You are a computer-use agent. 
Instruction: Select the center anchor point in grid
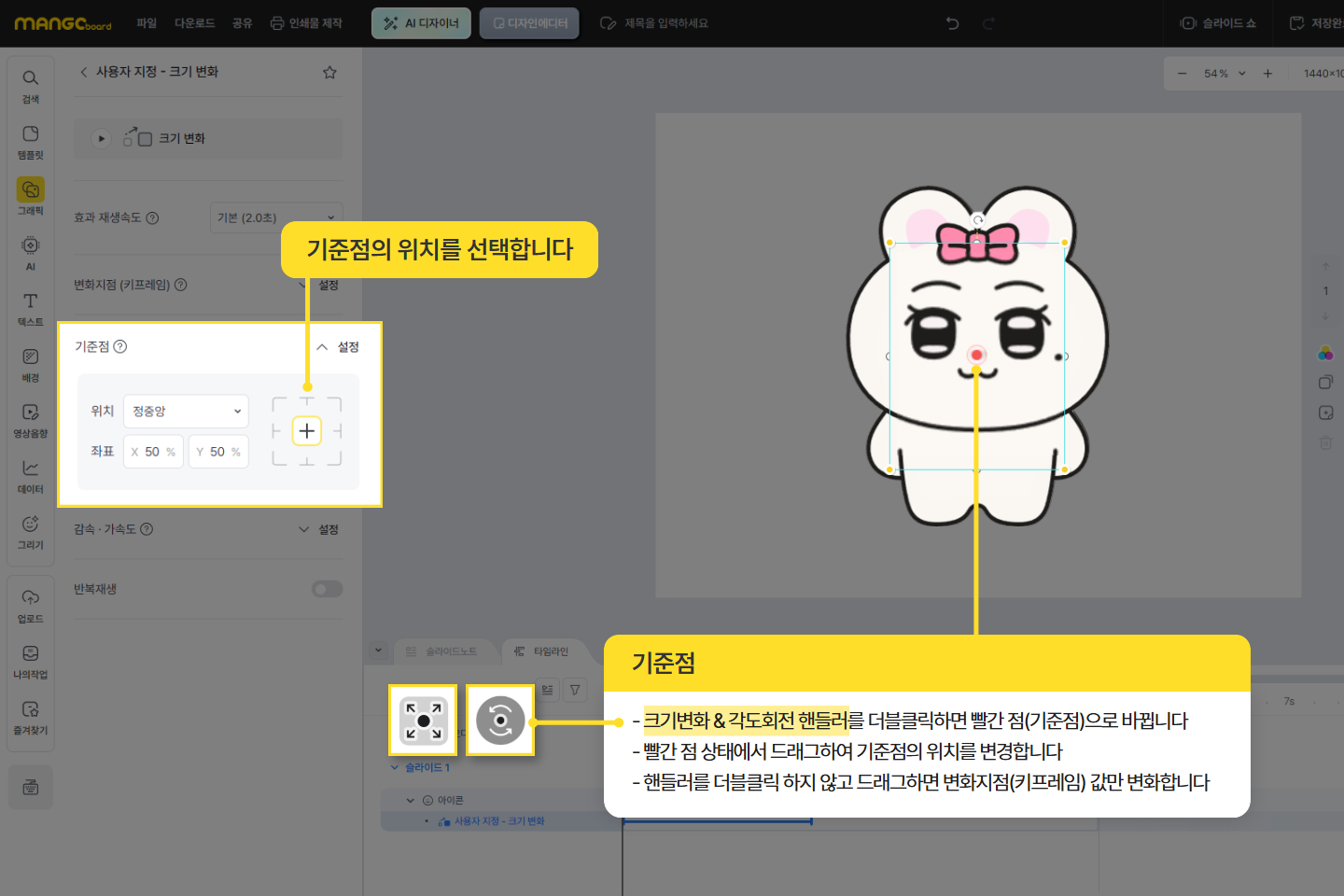coord(307,430)
